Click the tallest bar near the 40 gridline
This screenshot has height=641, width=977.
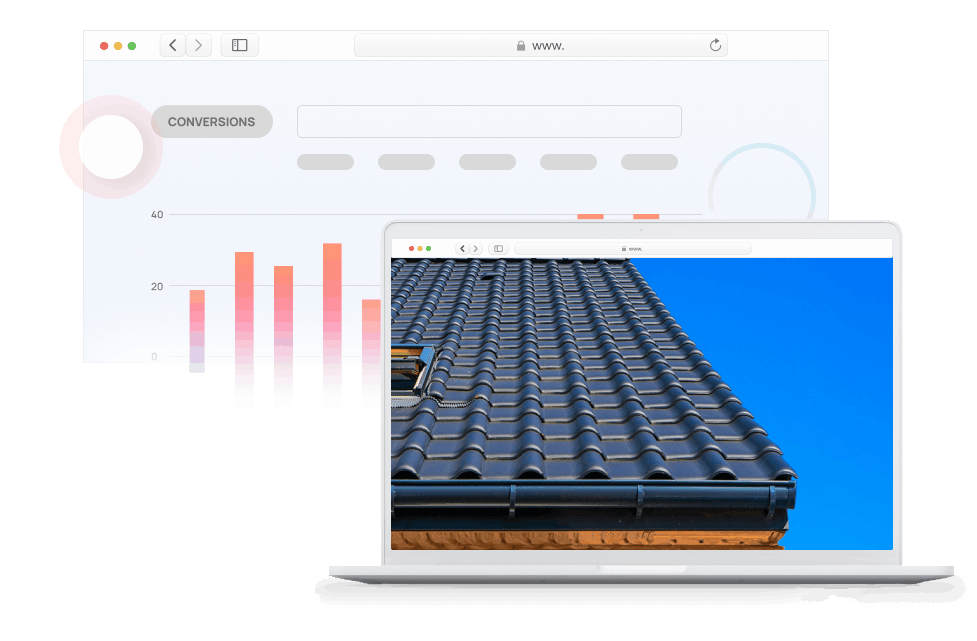click(590, 217)
